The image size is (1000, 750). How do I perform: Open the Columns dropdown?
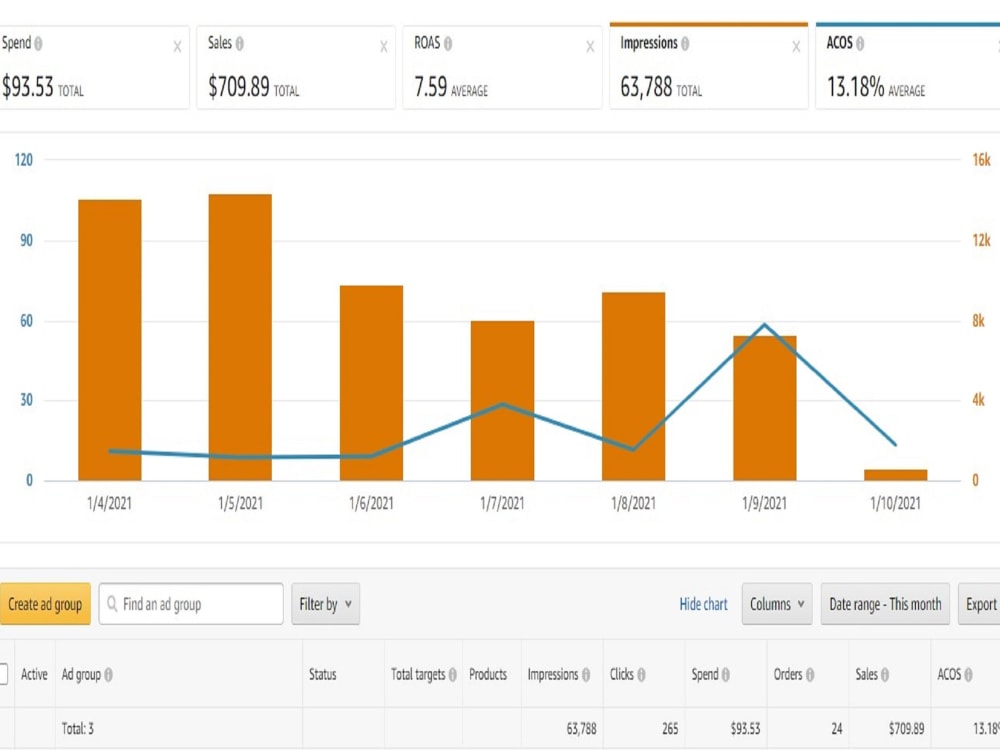pyautogui.click(x=777, y=604)
